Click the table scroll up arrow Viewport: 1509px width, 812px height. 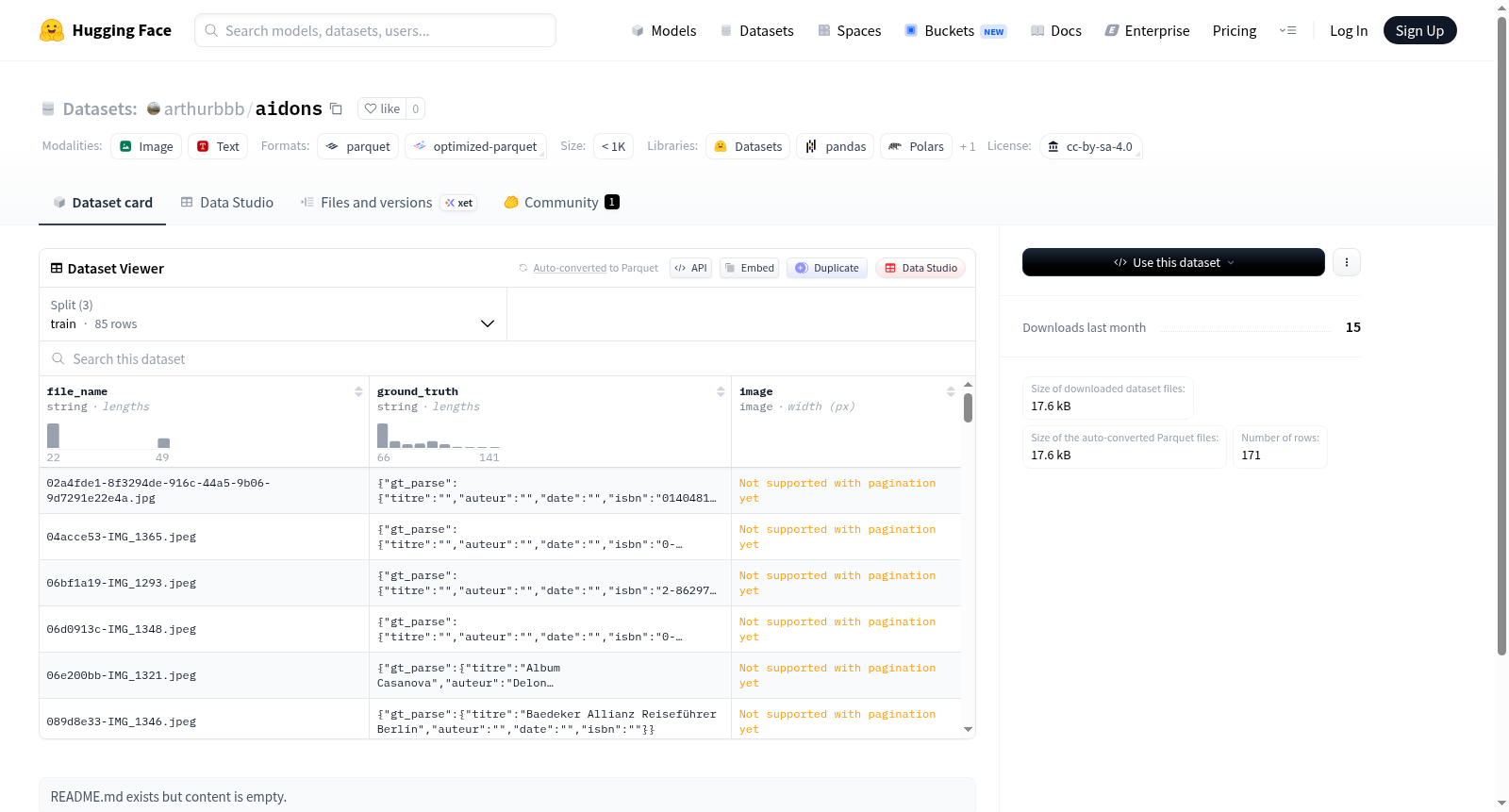968,385
